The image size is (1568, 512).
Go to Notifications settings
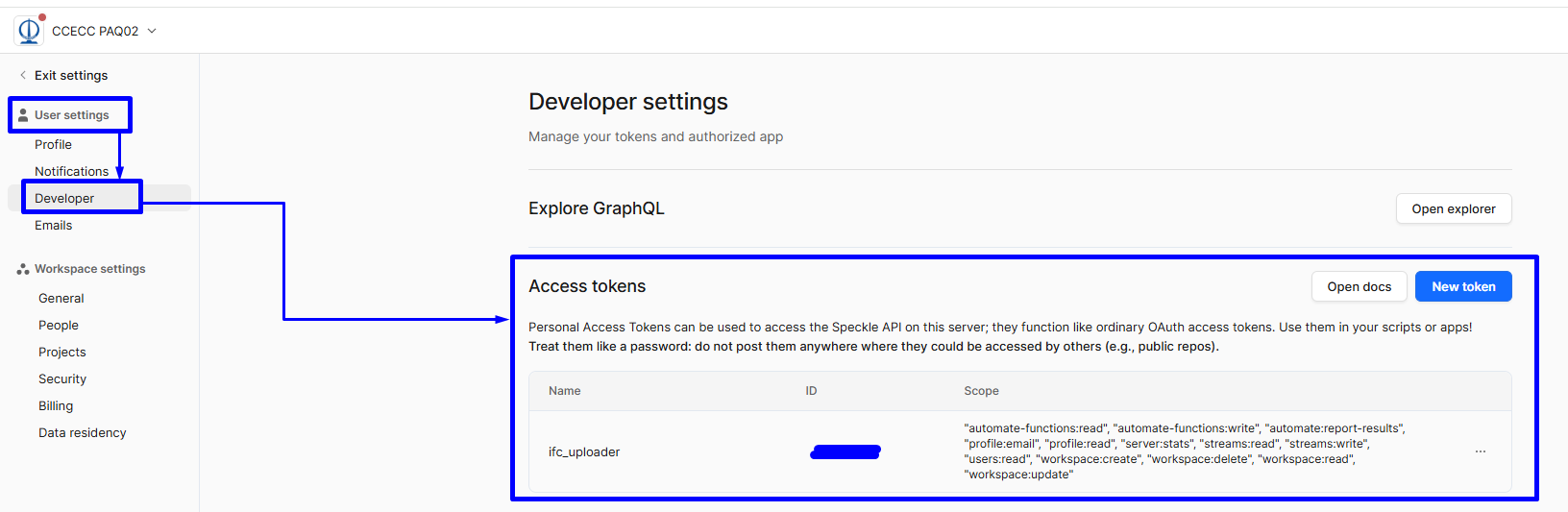point(71,171)
